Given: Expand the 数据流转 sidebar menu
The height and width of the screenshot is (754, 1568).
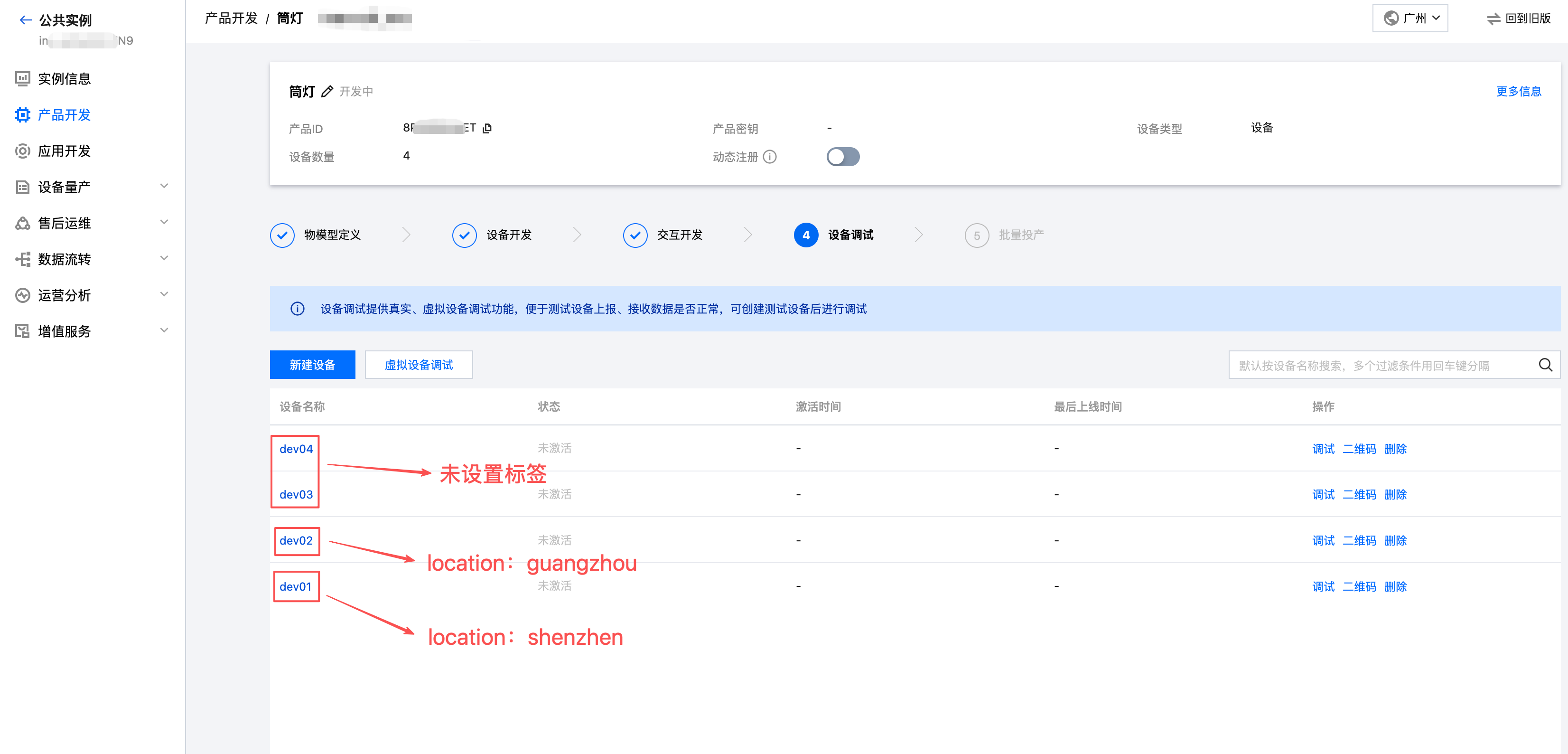Looking at the screenshot, I should coord(163,258).
